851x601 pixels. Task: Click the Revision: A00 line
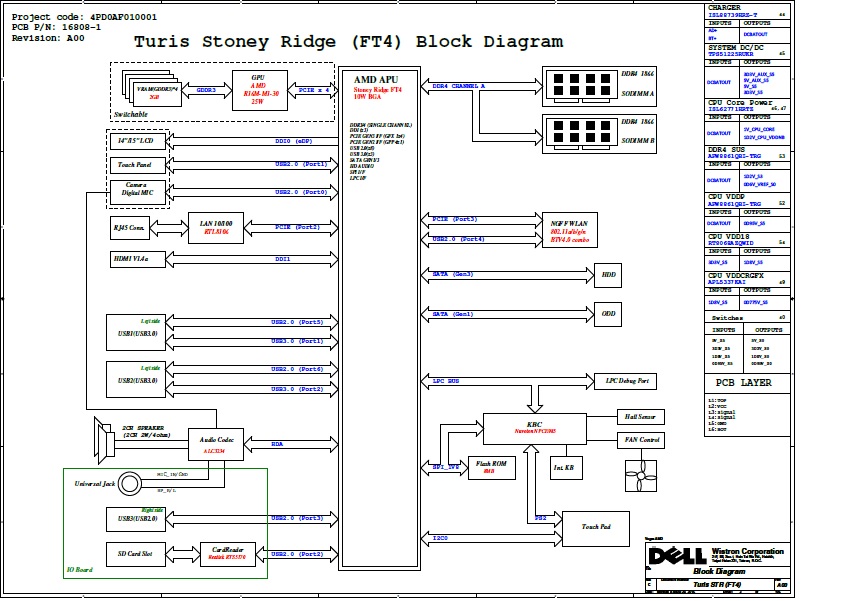pos(48,38)
